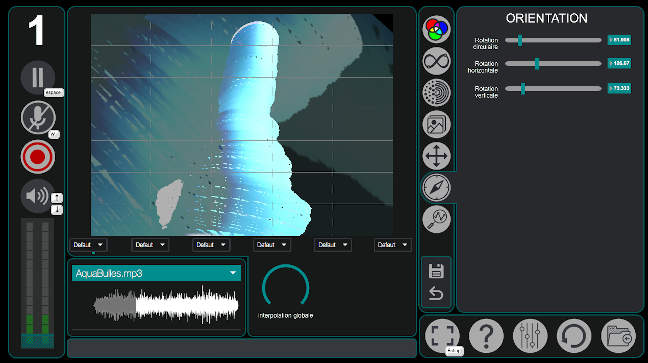The image size is (648, 363).
Task: Pause playback with the pause button
Action: pos(38,77)
